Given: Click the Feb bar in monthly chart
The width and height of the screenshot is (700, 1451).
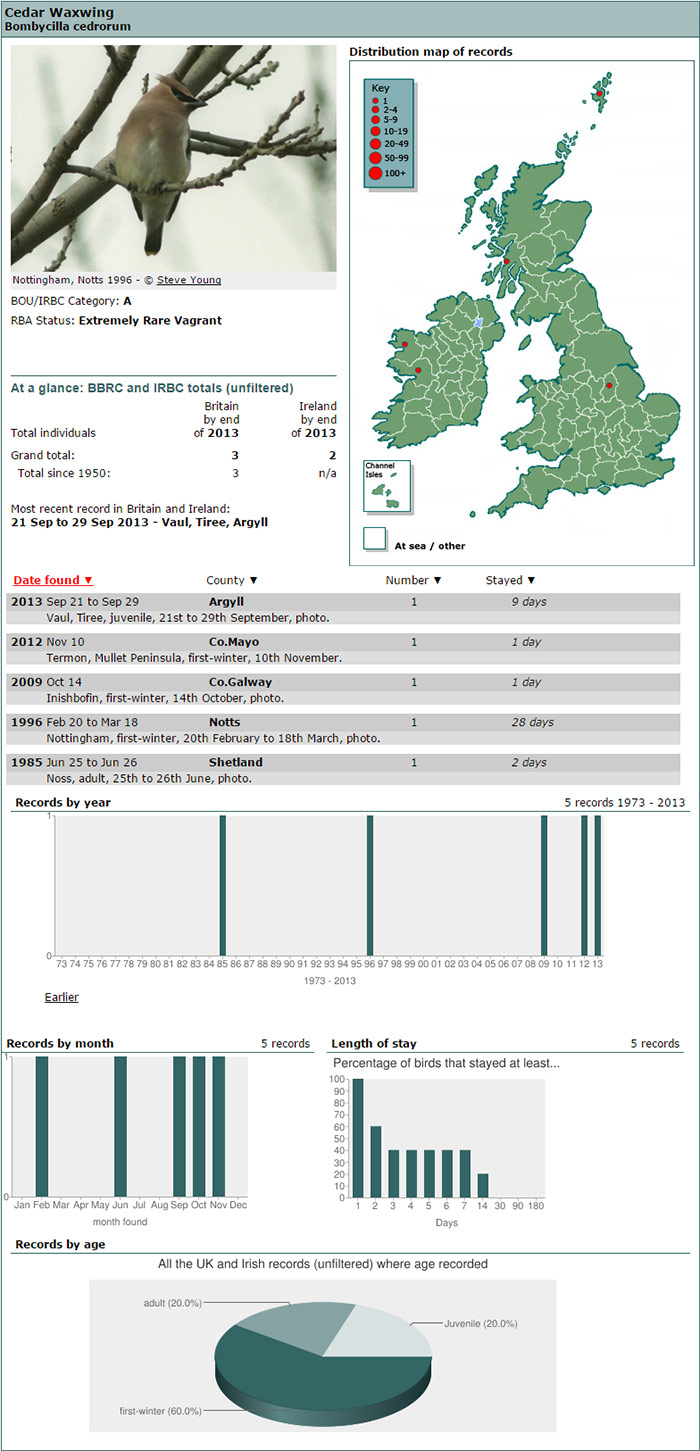Looking at the screenshot, I should 42,1126.
